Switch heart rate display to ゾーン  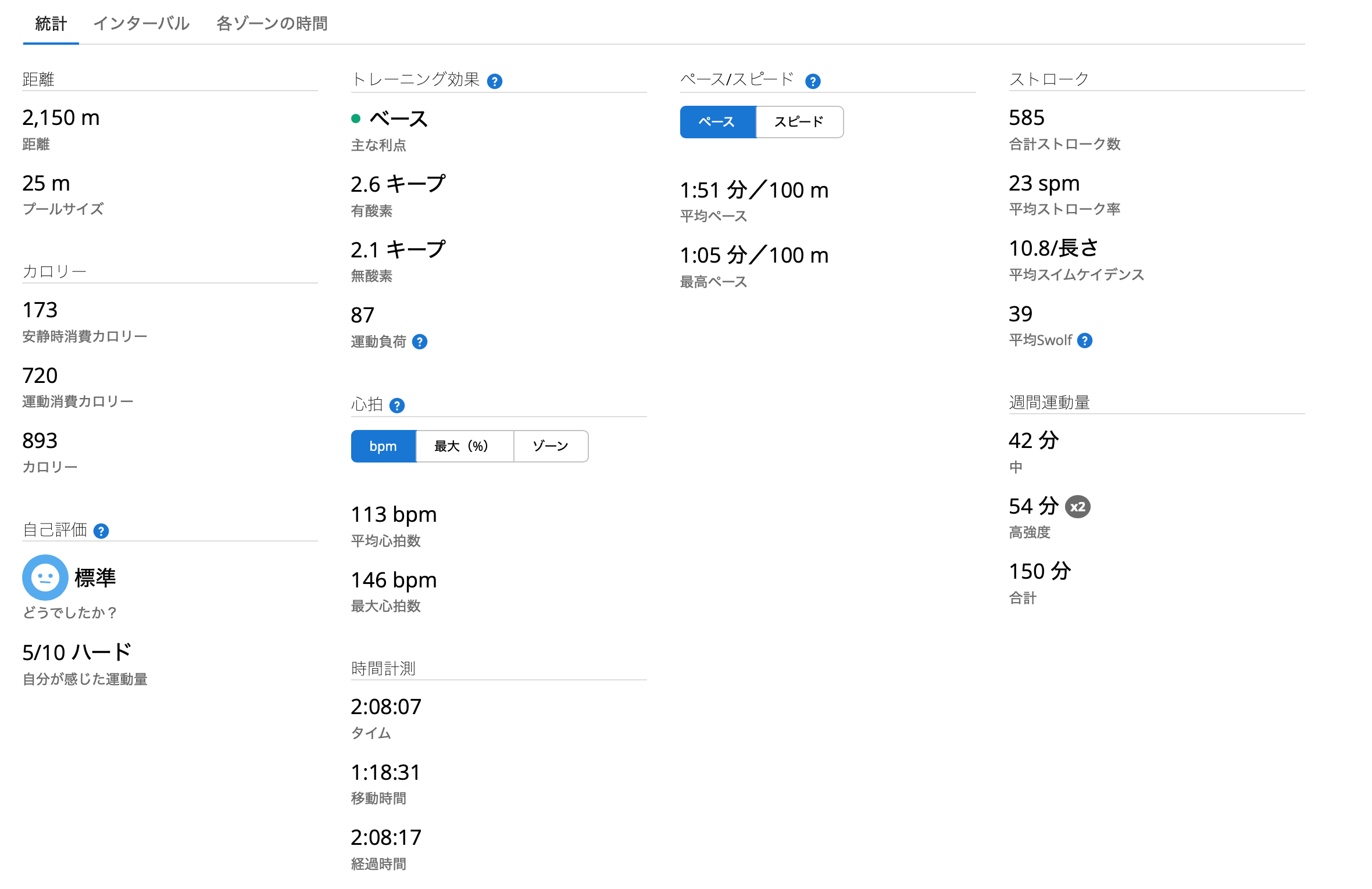coord(550,446)
